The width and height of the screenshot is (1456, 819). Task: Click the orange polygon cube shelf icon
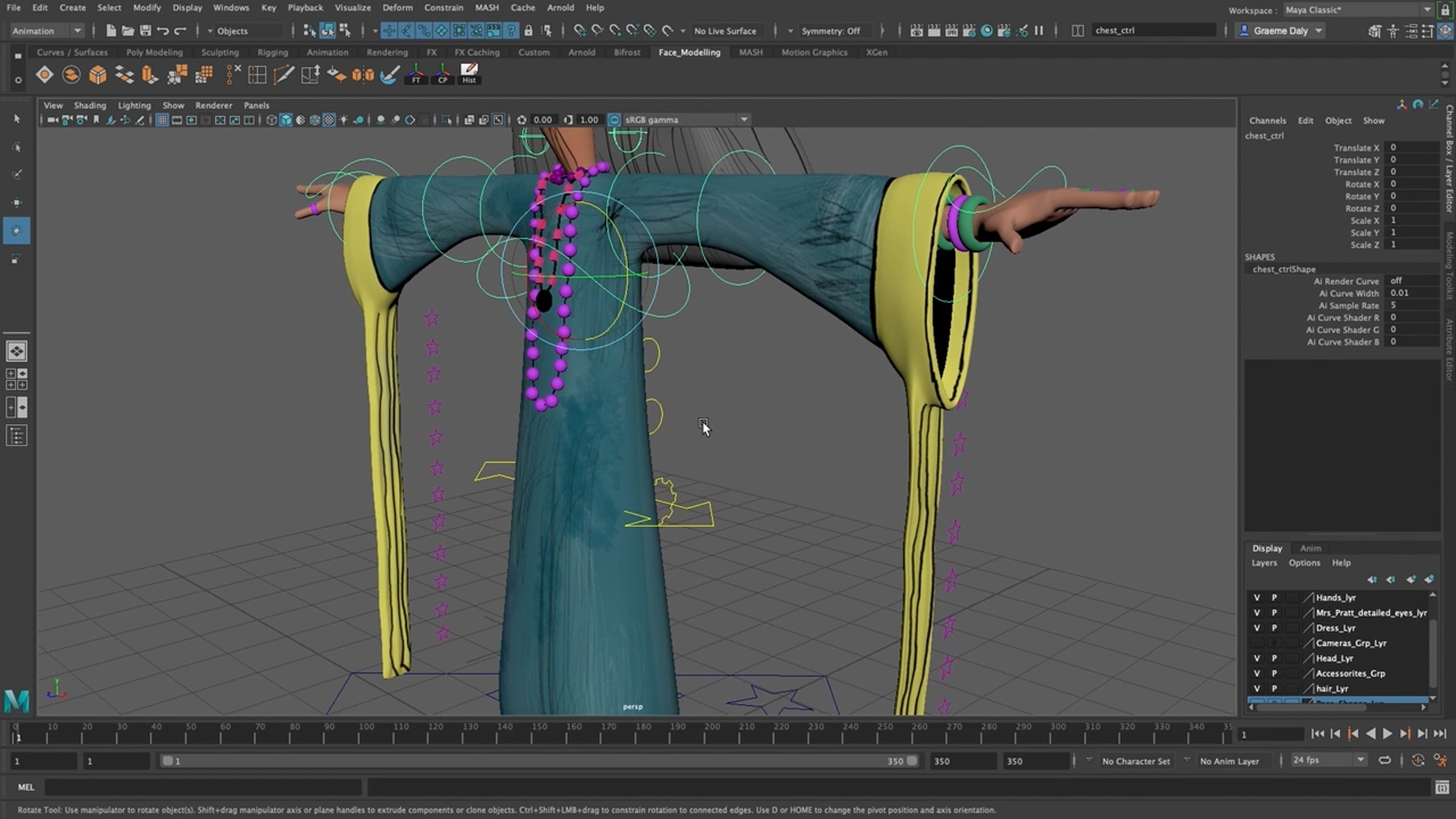98,74
